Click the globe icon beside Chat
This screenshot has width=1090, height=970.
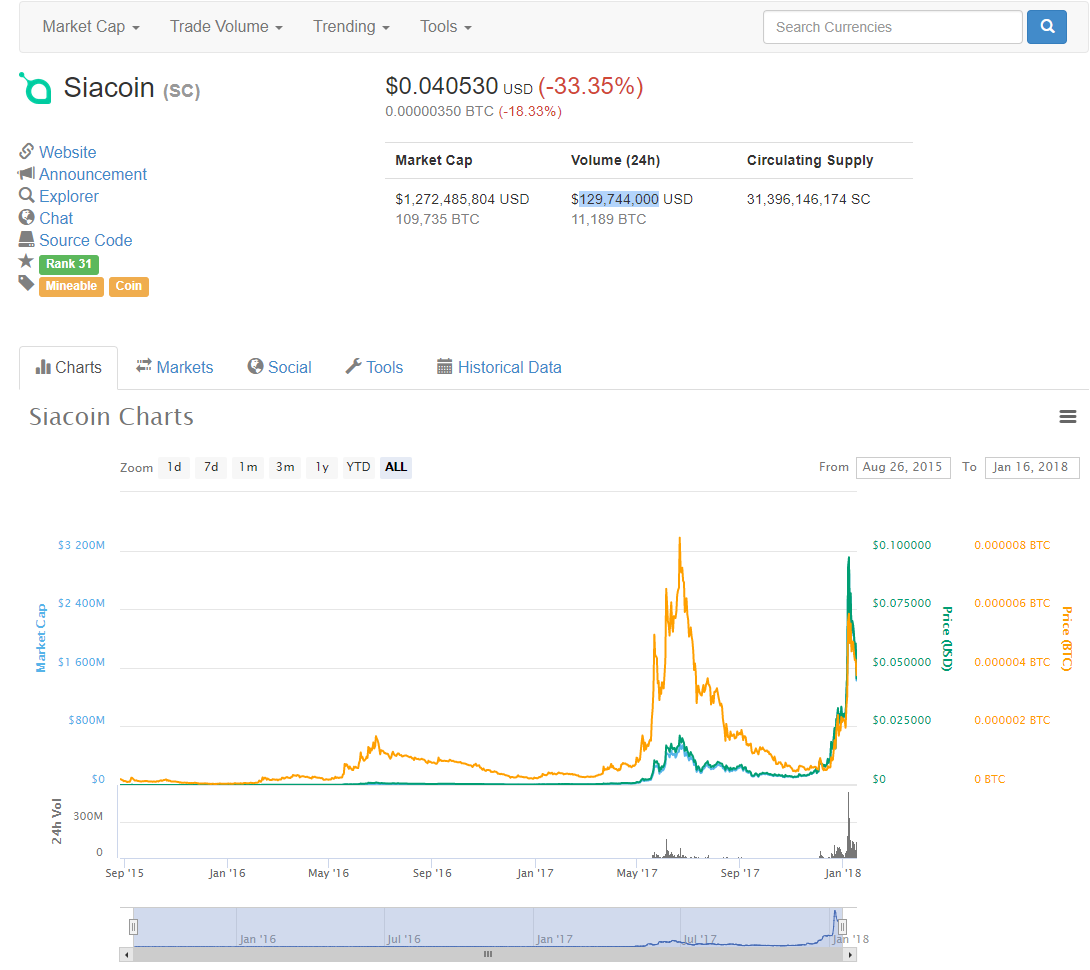click(x=26, y=217)
